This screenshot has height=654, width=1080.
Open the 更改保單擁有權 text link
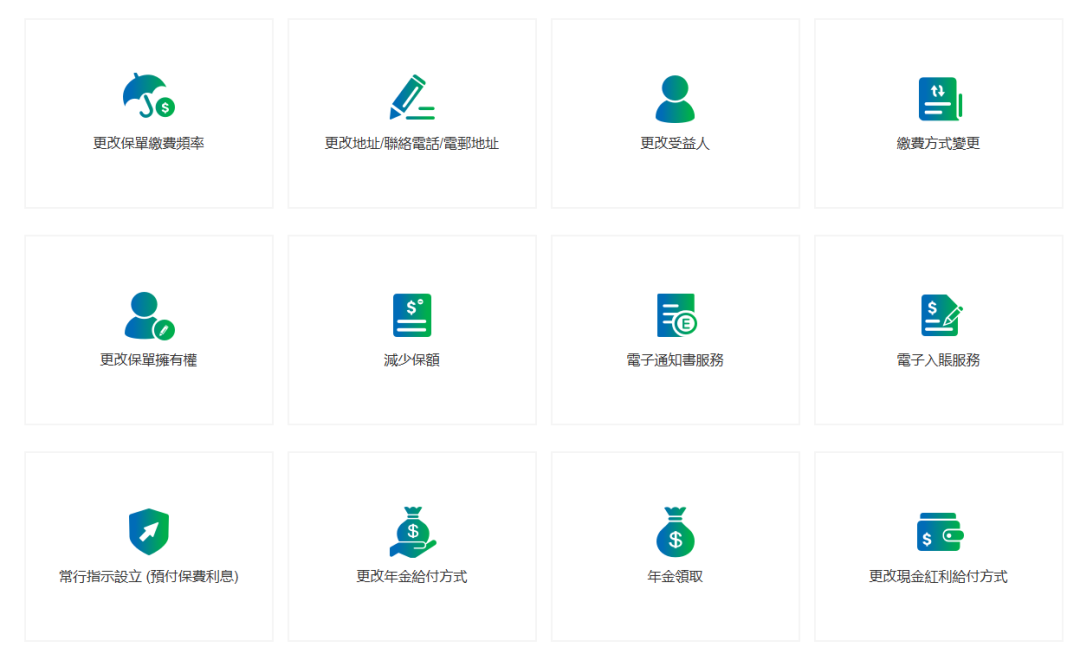pyautogui.click(x=148, y=360)
